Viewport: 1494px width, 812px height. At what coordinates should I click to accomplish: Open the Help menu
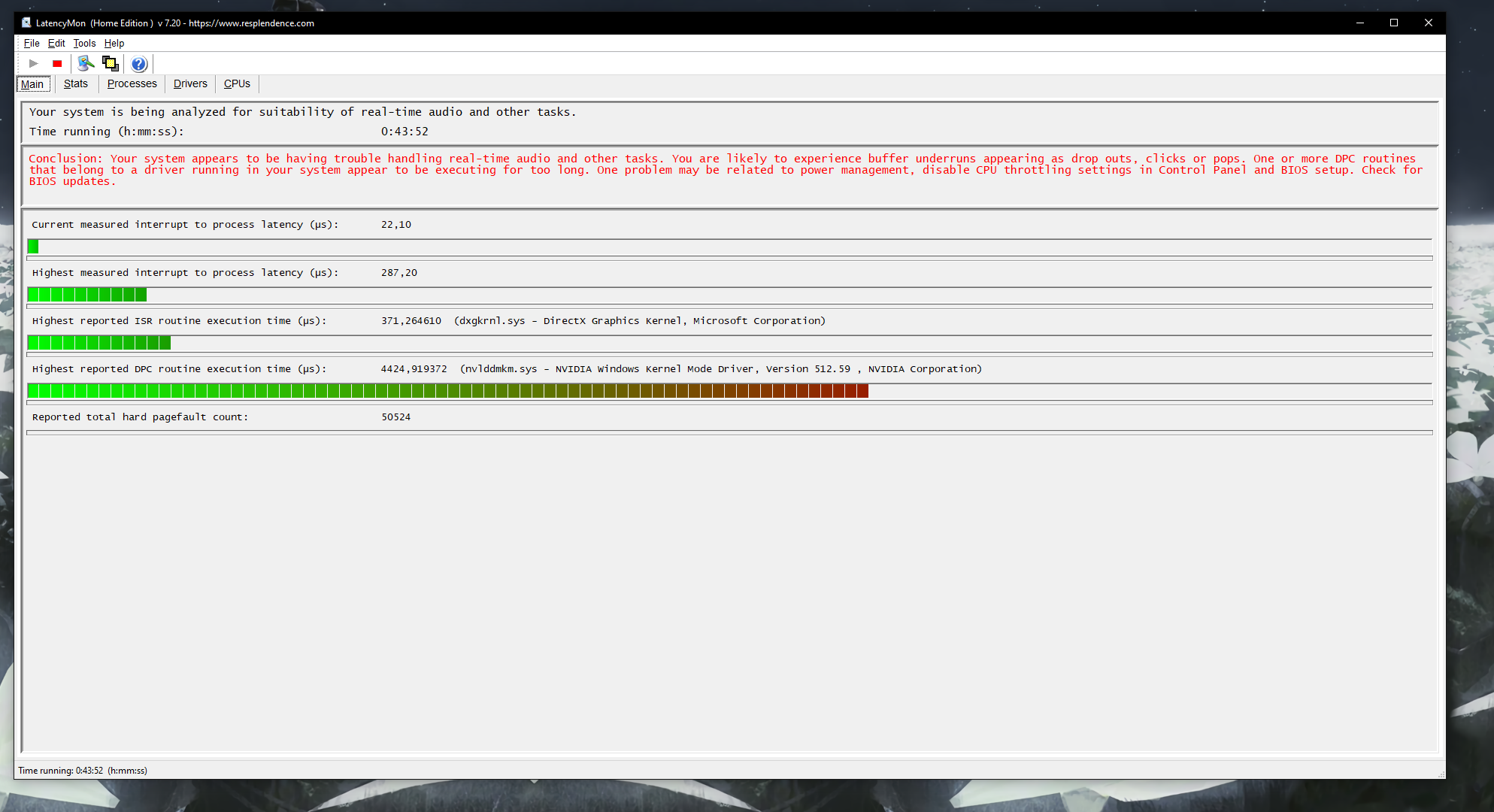[x=114, y=43]
